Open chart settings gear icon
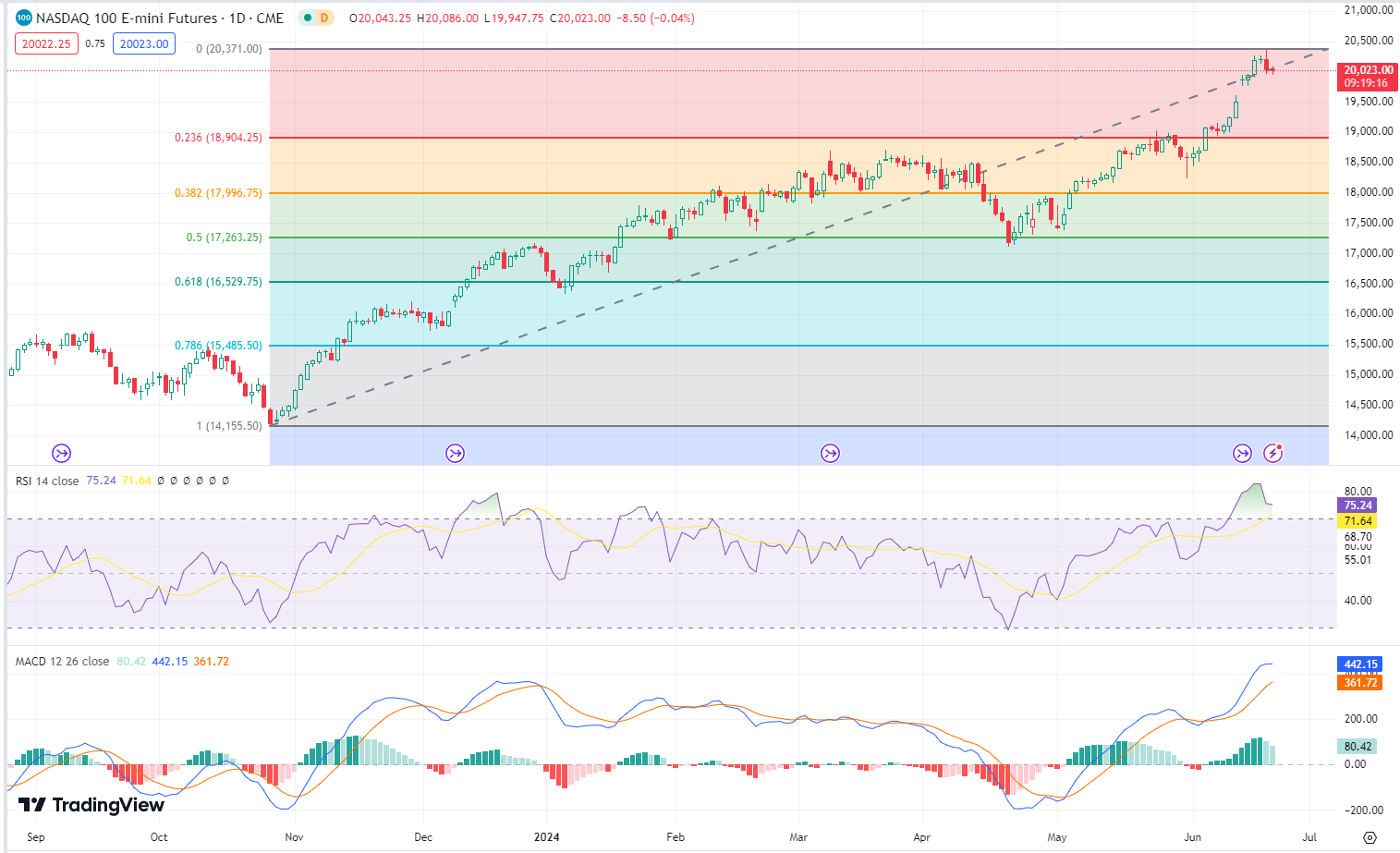Image resolution: width=1400 pixels, height=853 pixels. pyautogui.click(x=1370, y=837)
